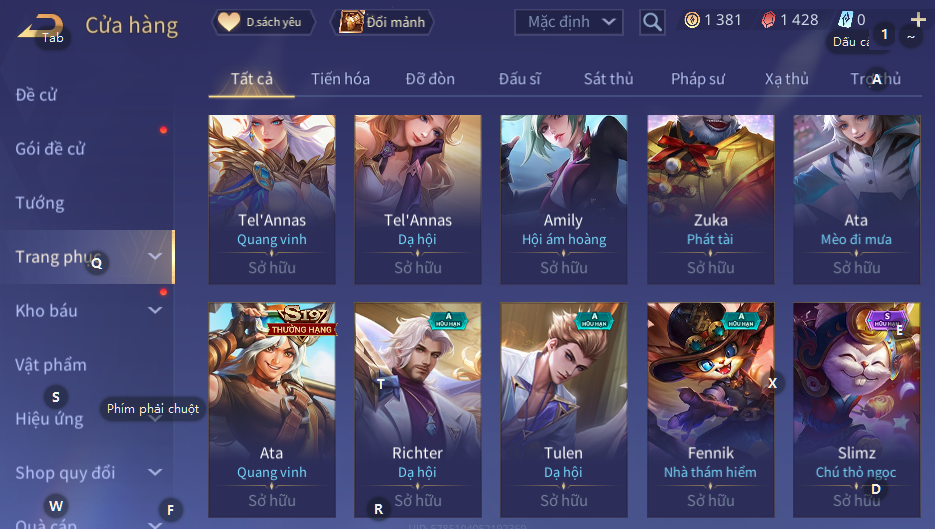The height and width of the screenshot is (529, 935).
Task: Click the gold coin currency icon
Action: pos(692,20)
